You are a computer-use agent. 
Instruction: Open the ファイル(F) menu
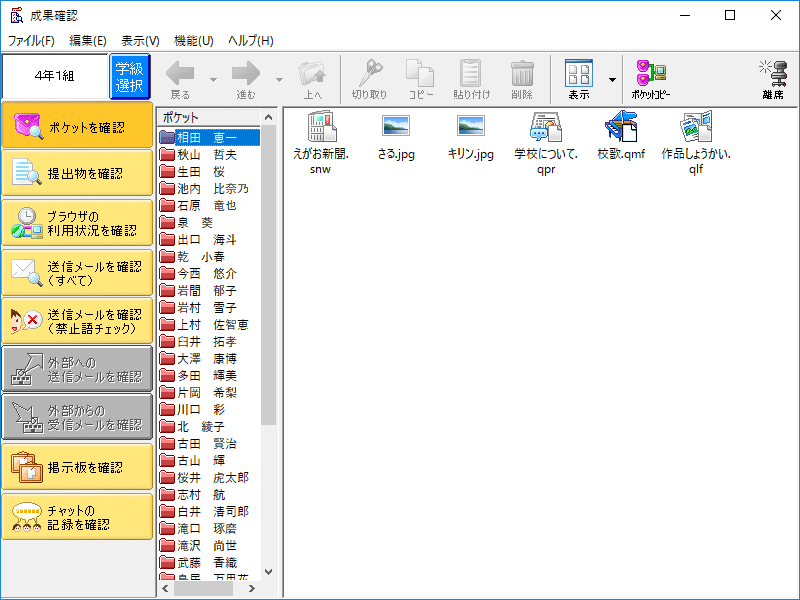point(31,41)
